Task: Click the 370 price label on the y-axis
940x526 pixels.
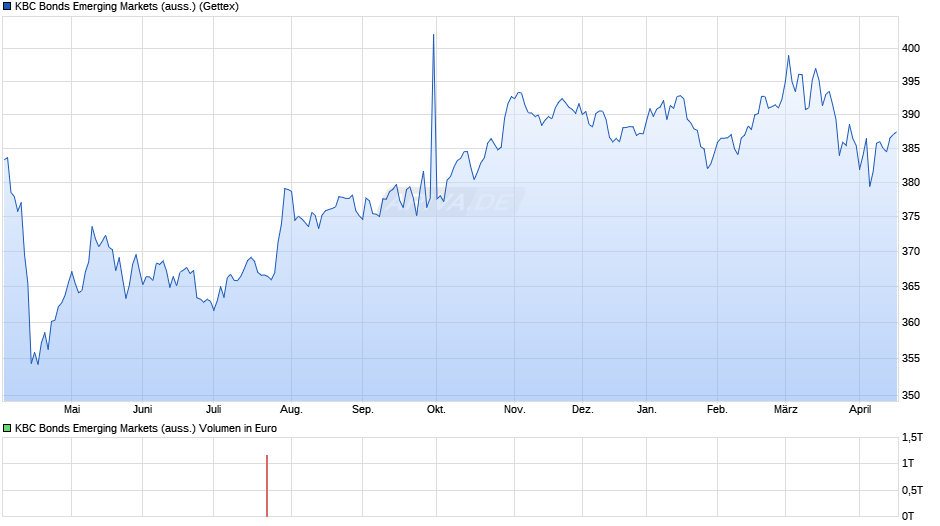Action: (911, 251)
